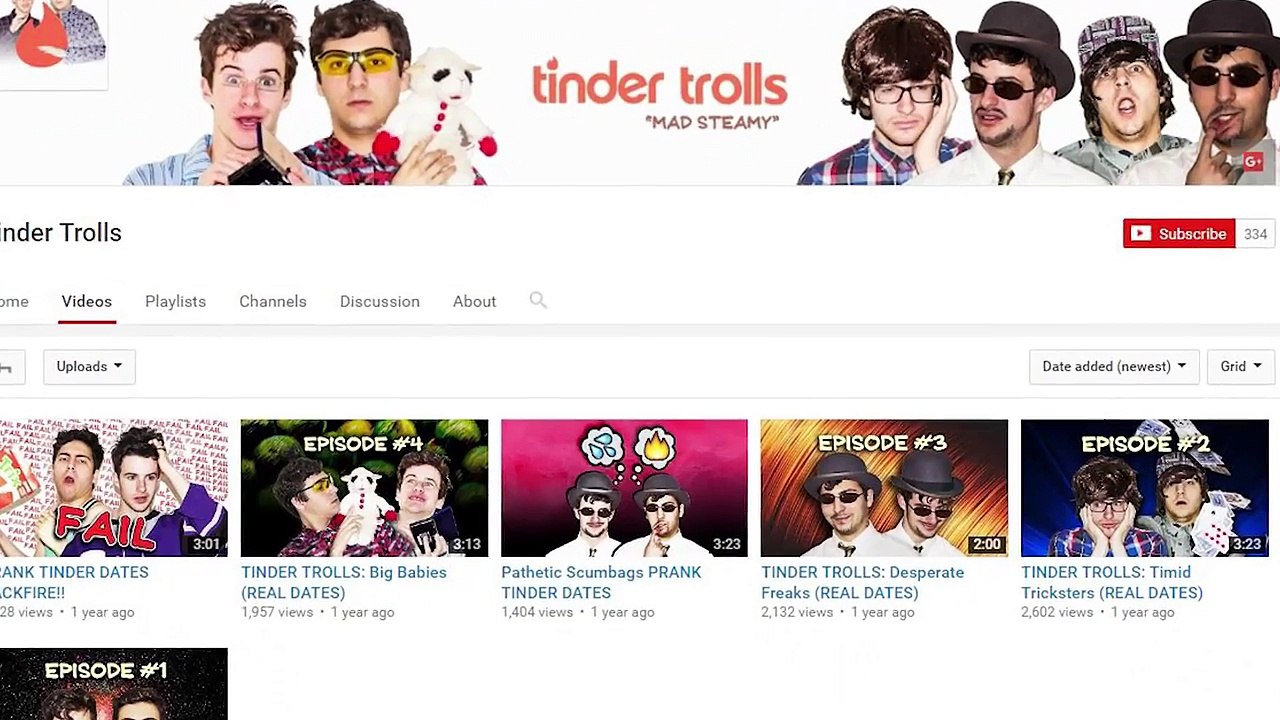This screenshot has width=1280, height=720.
Task: Click the 3:01 duration badge
Action: tap(206, 544)
